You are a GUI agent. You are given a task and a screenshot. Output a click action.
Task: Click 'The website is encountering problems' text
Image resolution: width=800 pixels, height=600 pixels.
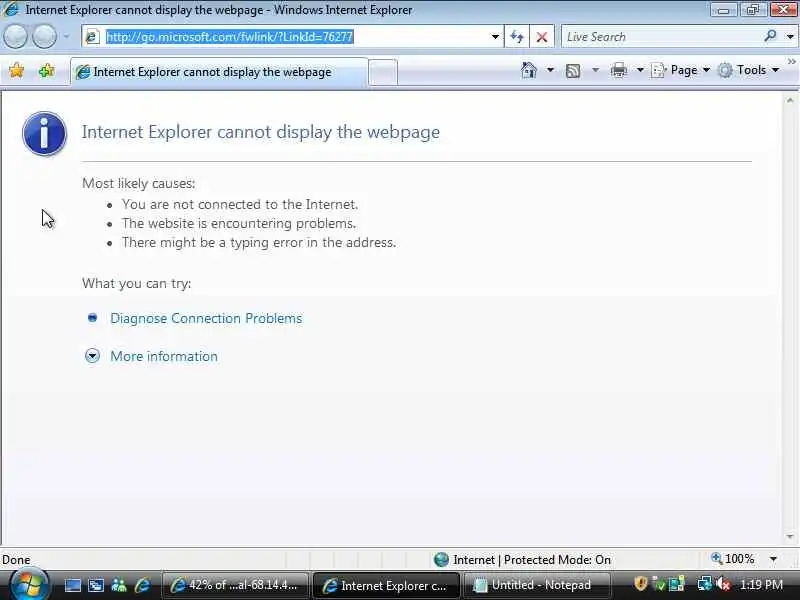pyautogui.click(x=239, y=223)
